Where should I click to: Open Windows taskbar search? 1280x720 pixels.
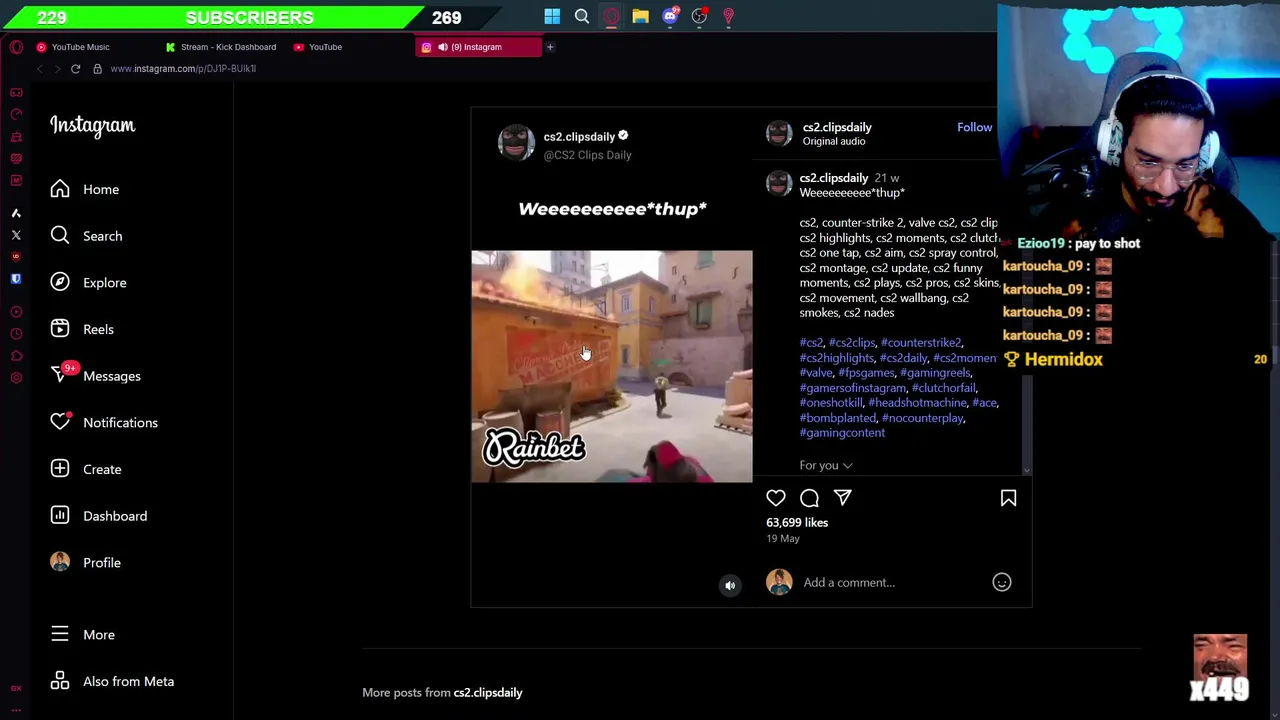click(581, 16)
